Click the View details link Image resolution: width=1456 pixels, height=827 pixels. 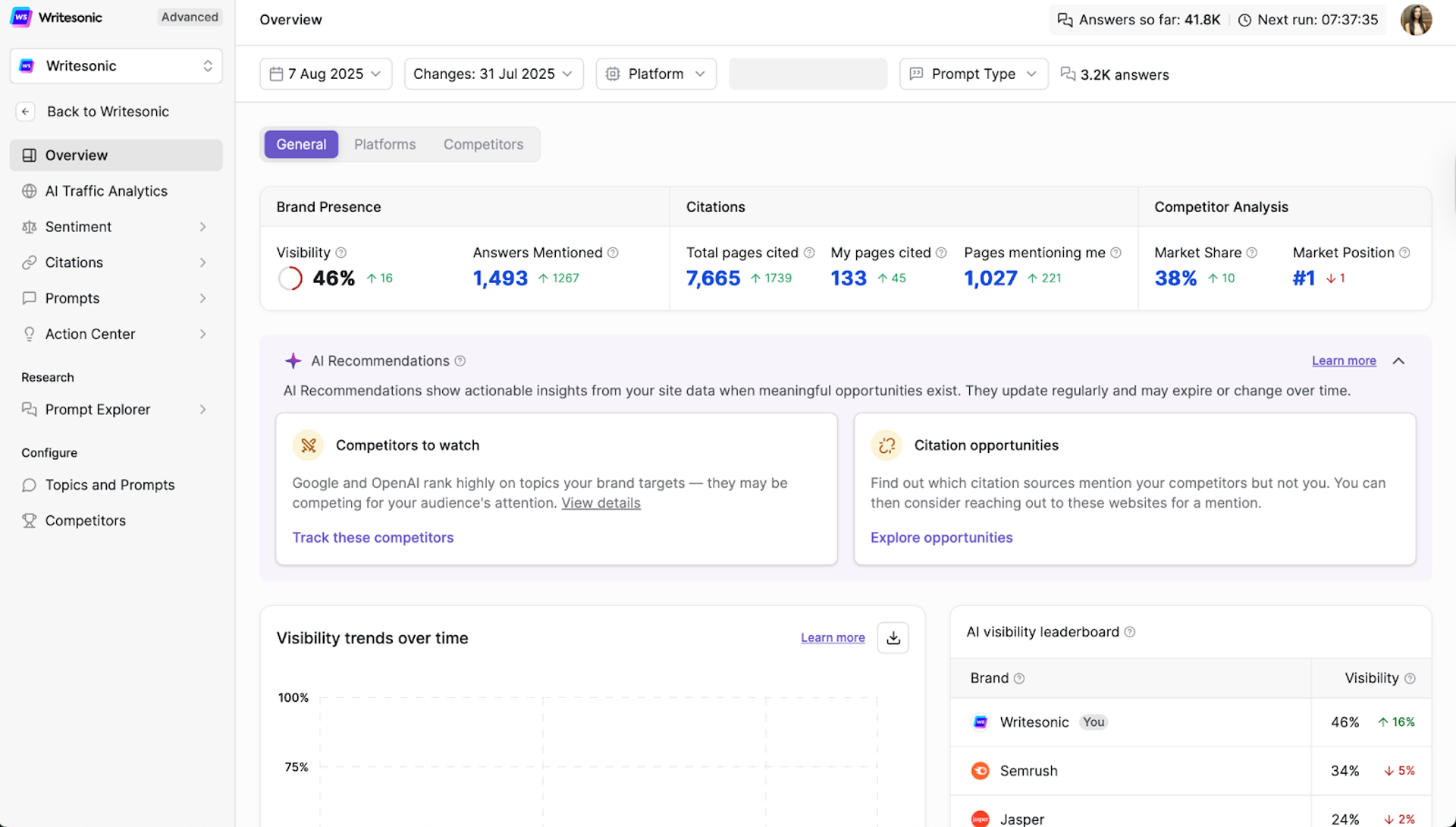pos(601,503)
